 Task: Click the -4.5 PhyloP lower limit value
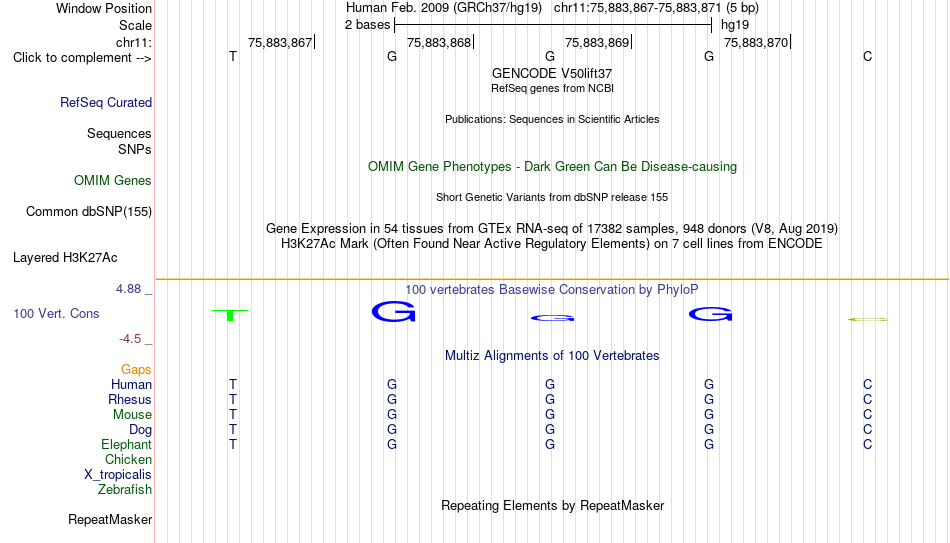click(130, 339)
